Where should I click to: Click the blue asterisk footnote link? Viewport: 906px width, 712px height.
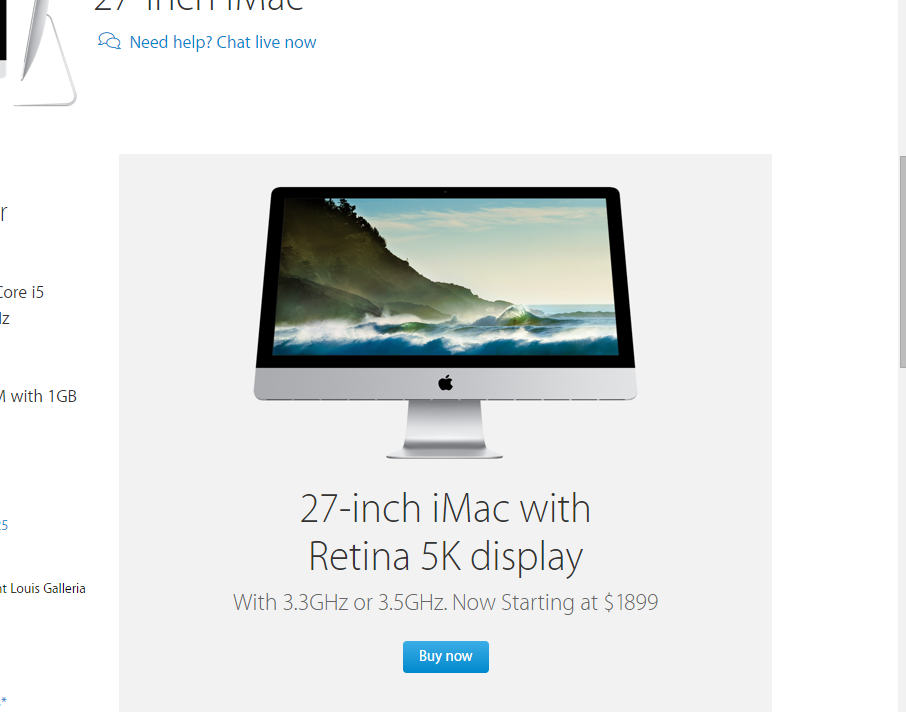pyautogui.click(x=3, y=701)
